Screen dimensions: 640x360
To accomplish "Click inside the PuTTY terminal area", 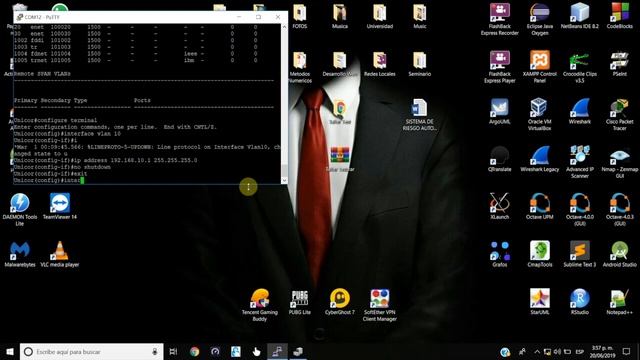I will 147,104.
